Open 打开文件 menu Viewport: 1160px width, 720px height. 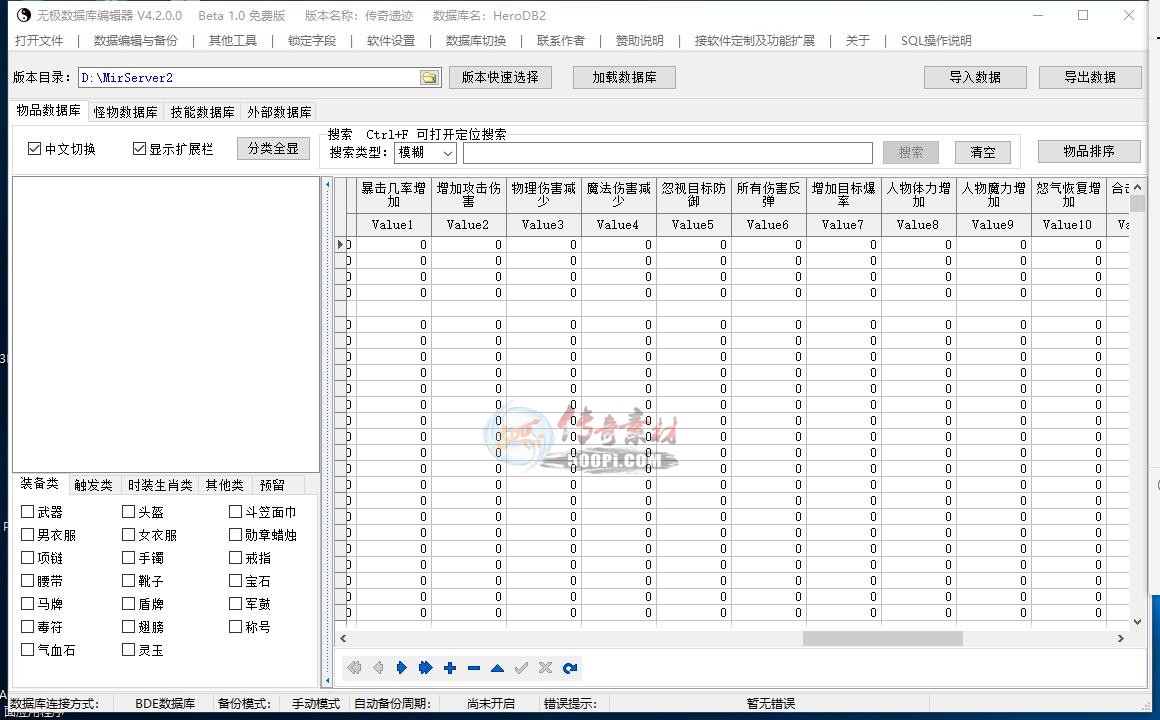39,41
